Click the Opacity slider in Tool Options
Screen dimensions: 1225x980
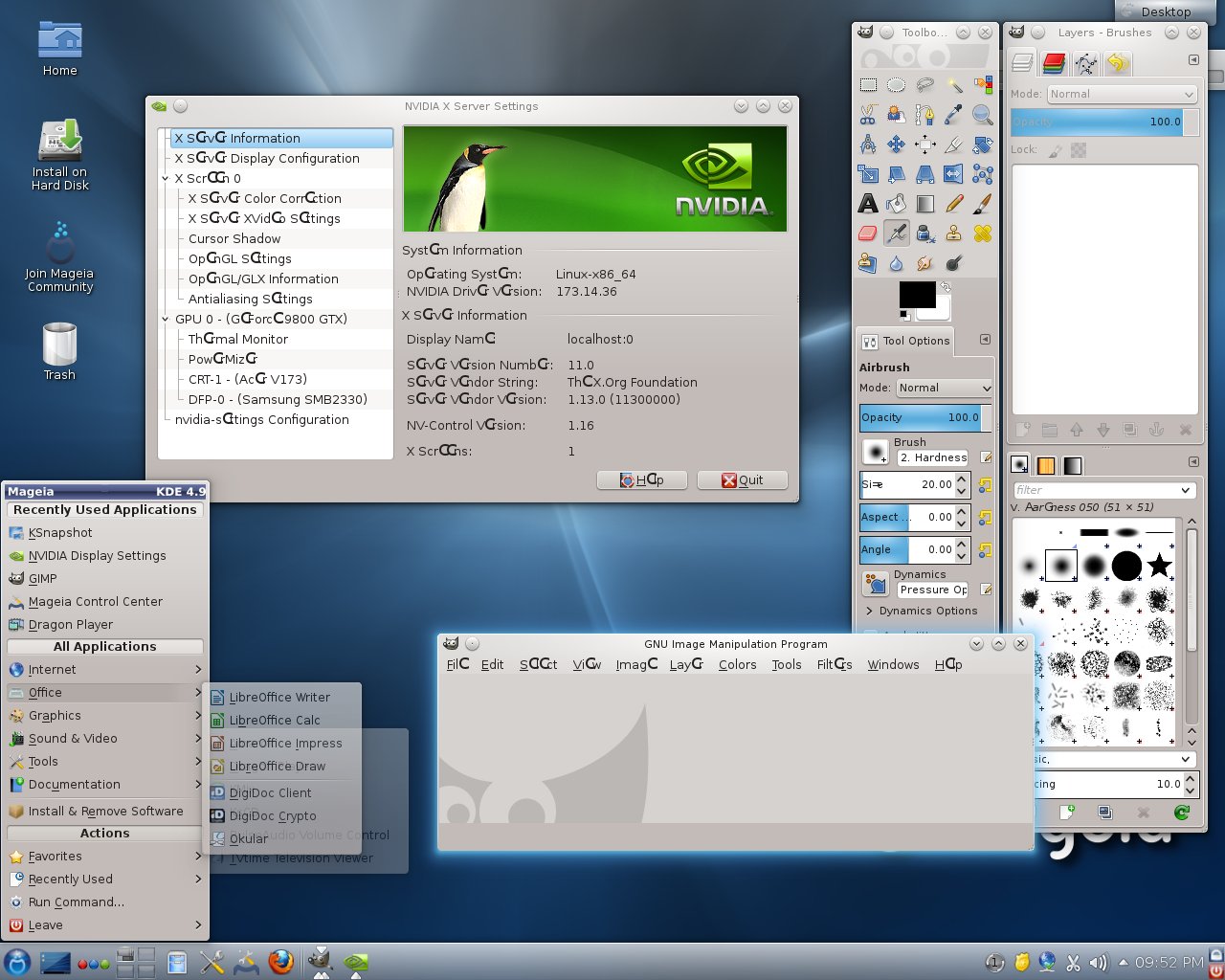(919, 417)
